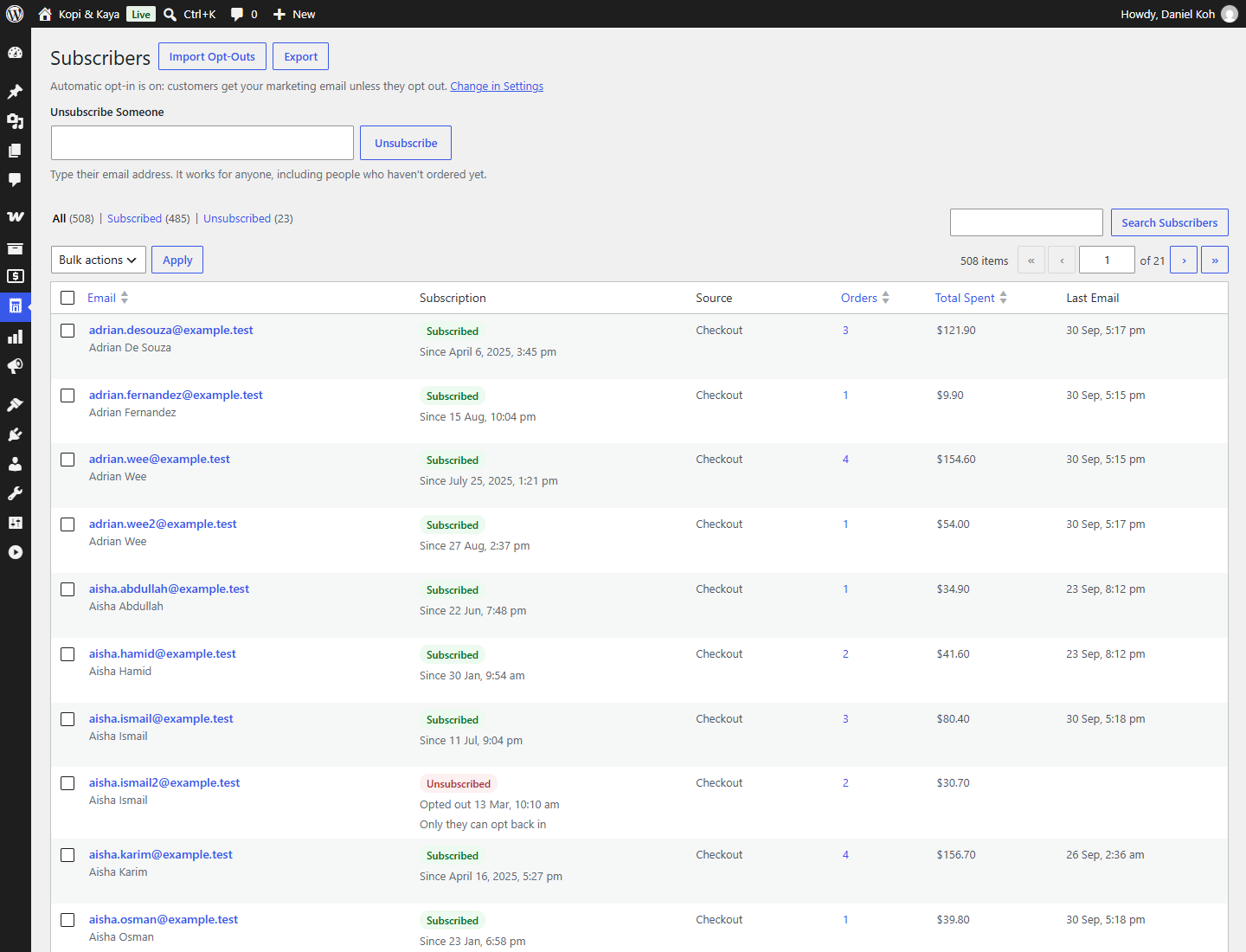1246x952 pixels.
Task: Open the Appearance paintbrush icon
Action: (x=15, y=405)
